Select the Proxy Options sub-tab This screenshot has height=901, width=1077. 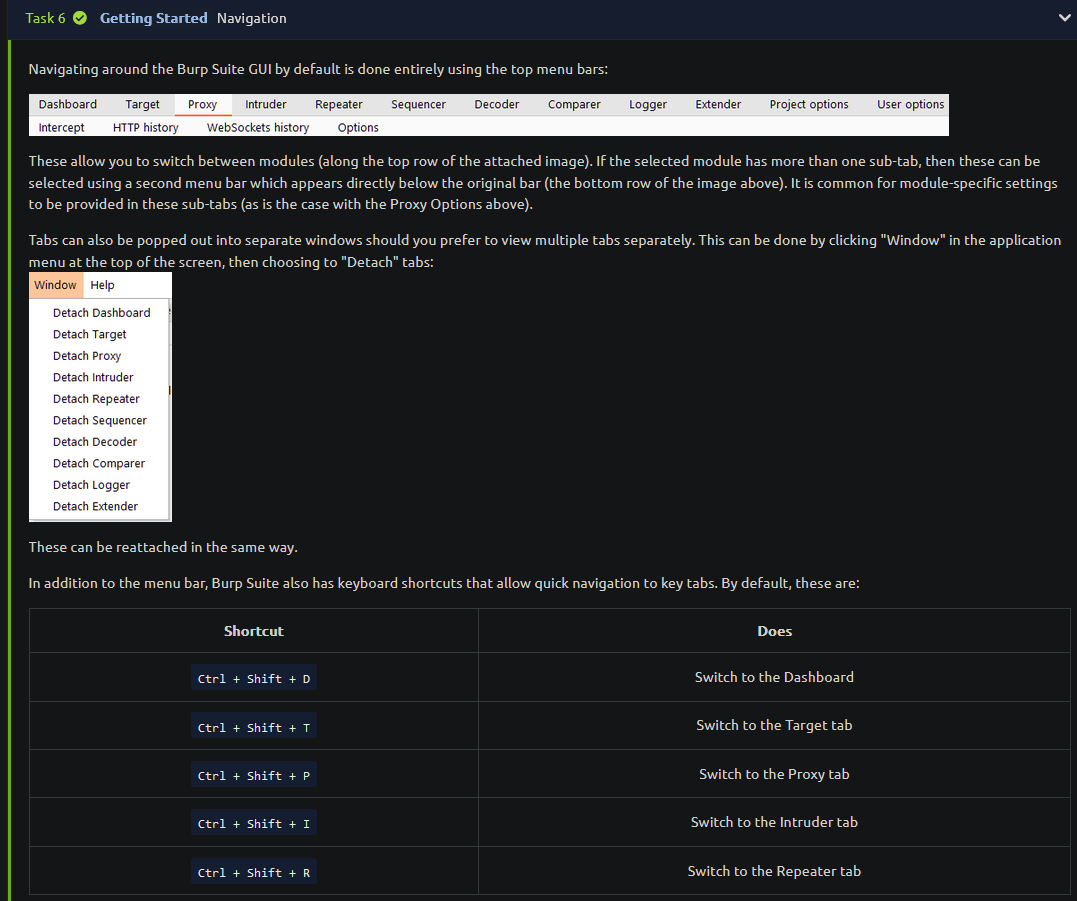click(x=358, y=127)
